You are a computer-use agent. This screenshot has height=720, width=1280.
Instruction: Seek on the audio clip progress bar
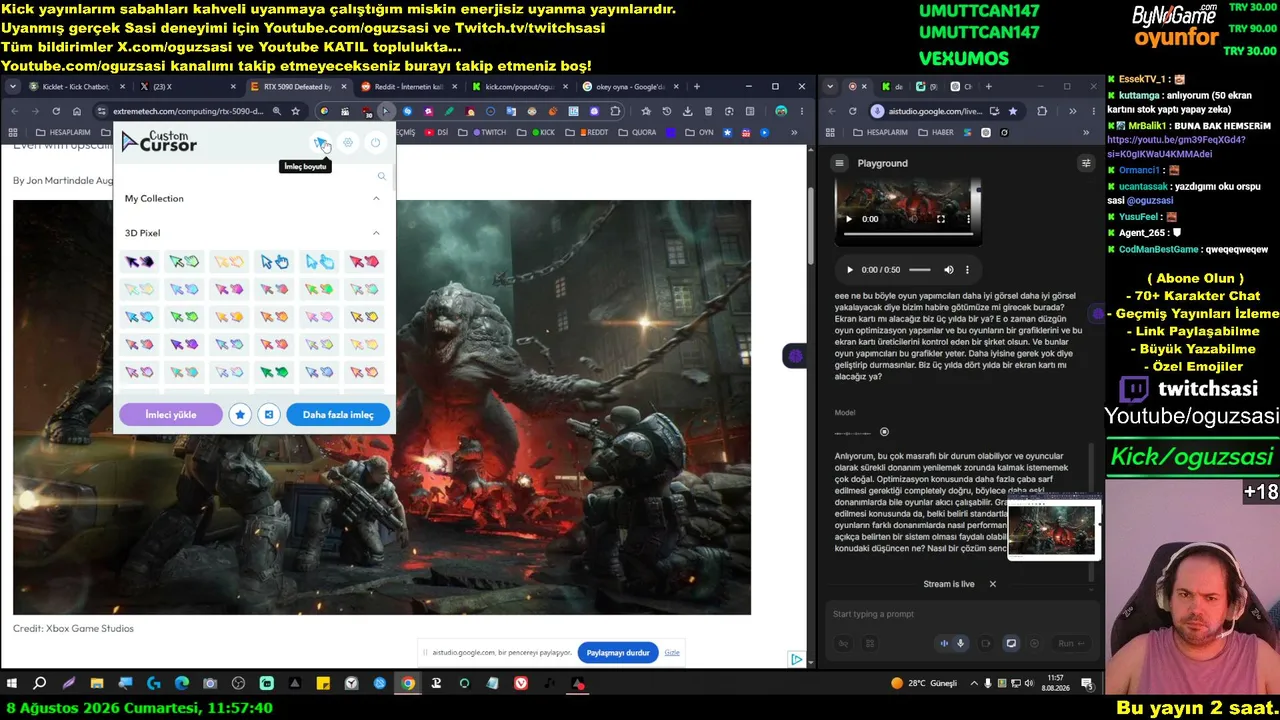920,270
